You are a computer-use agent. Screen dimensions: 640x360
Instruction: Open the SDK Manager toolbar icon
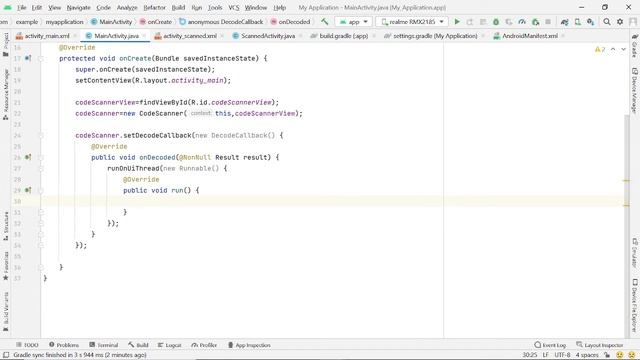[x=591, y=22]
